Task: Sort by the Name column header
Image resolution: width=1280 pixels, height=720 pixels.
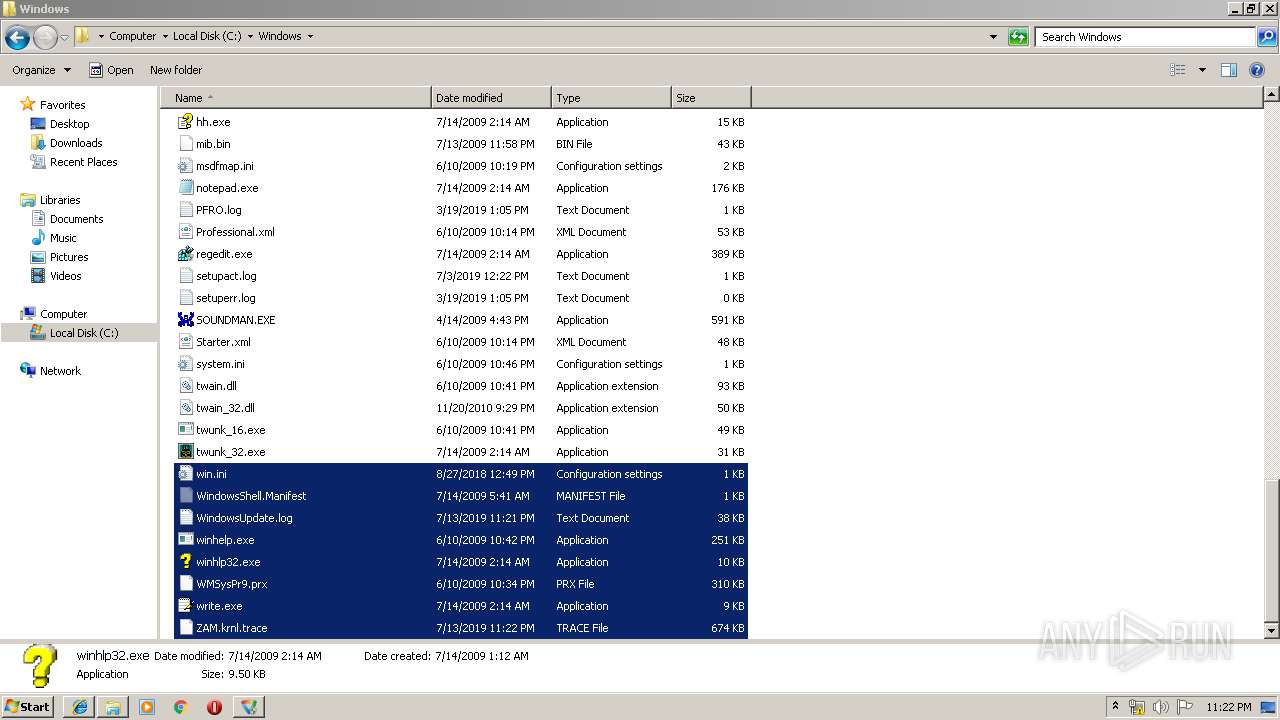Action: pos(295,98)
